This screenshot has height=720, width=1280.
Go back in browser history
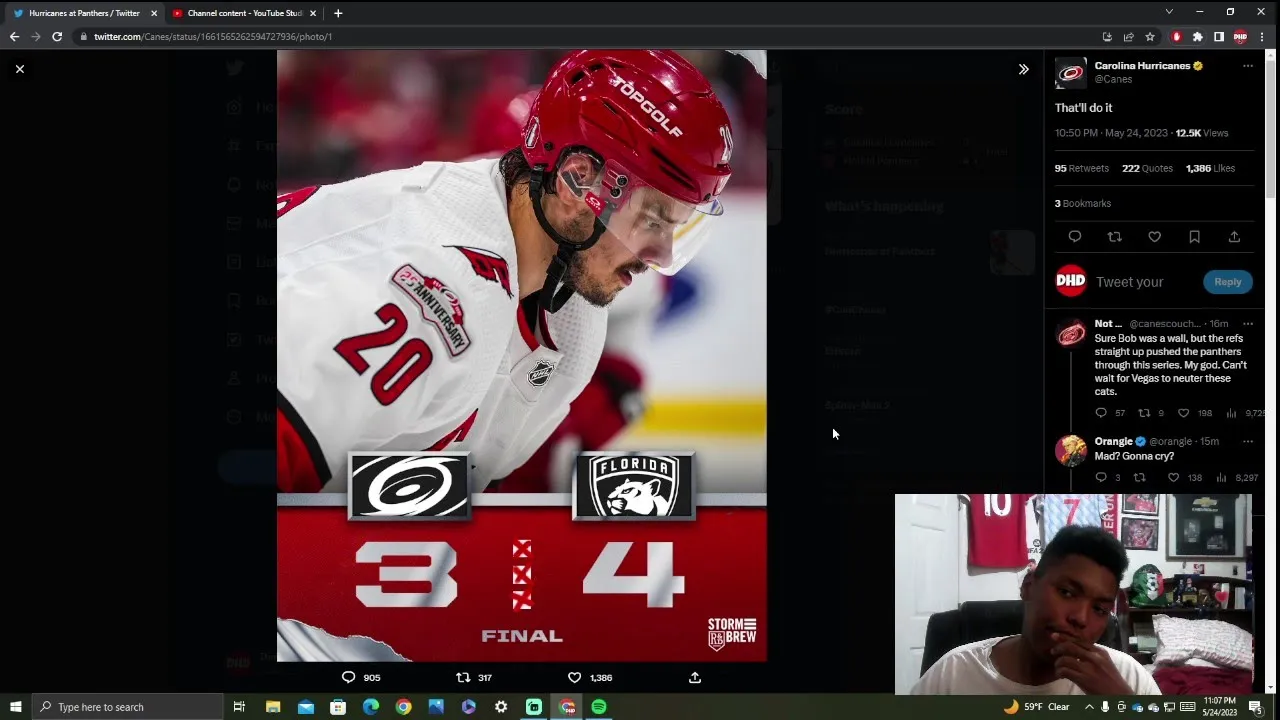14,36
